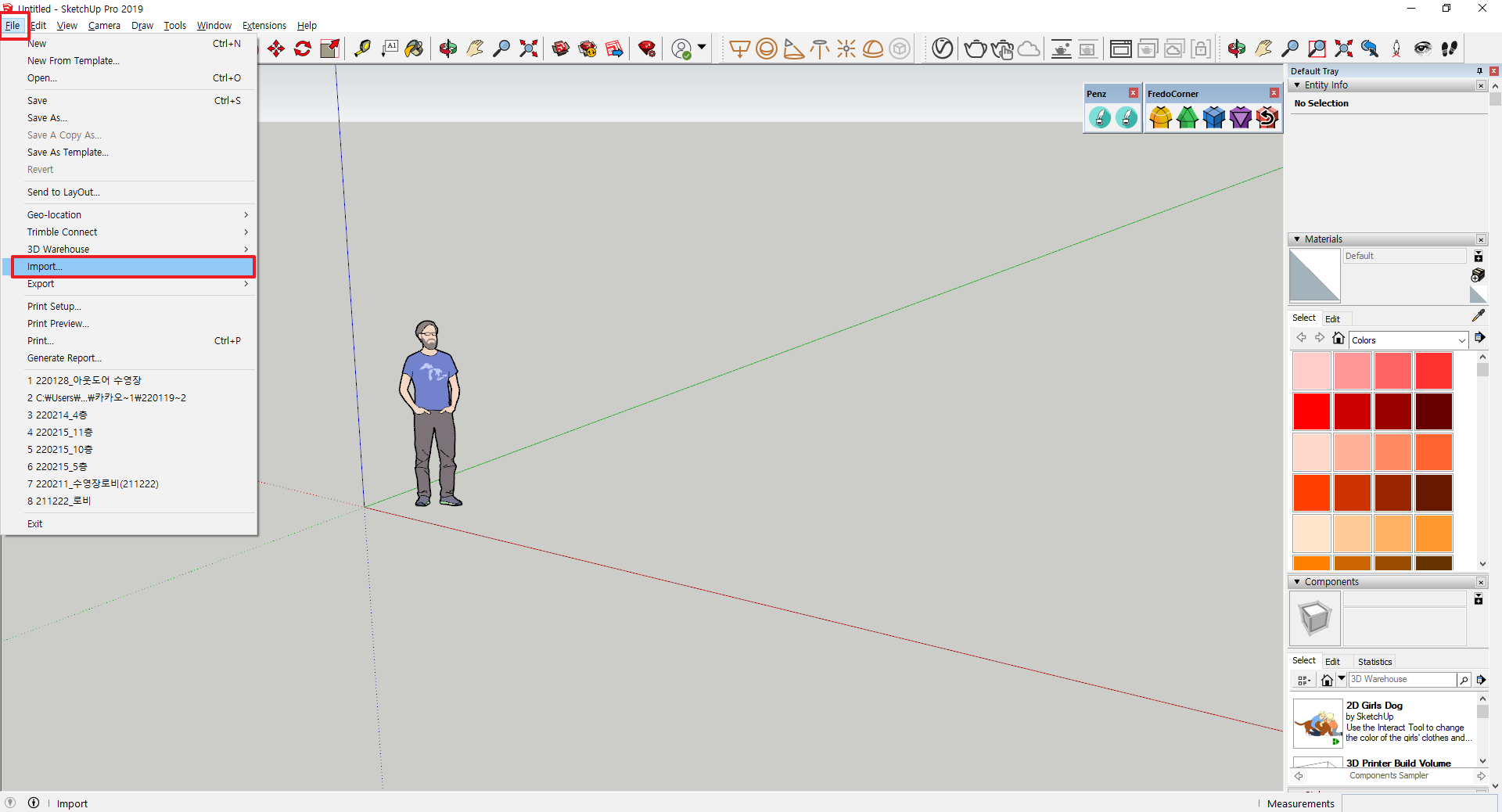Select the 2D Girls Dog component thumbnail
The image size is (1502, 812).
coord(1317,724)
